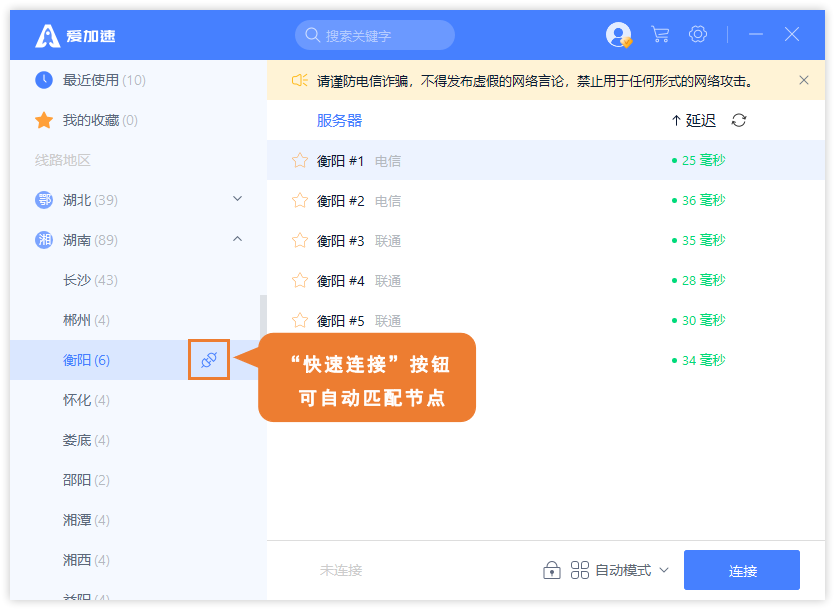Click the lock icon near 自动模式
The image size is (835, 610).
[551, 570]
